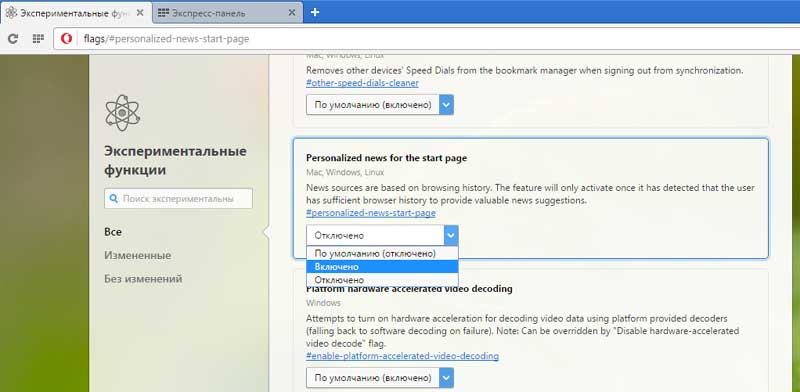Show Все experiments in sidebar
Viewport: 800px width, 392px height.
[113, 232]
